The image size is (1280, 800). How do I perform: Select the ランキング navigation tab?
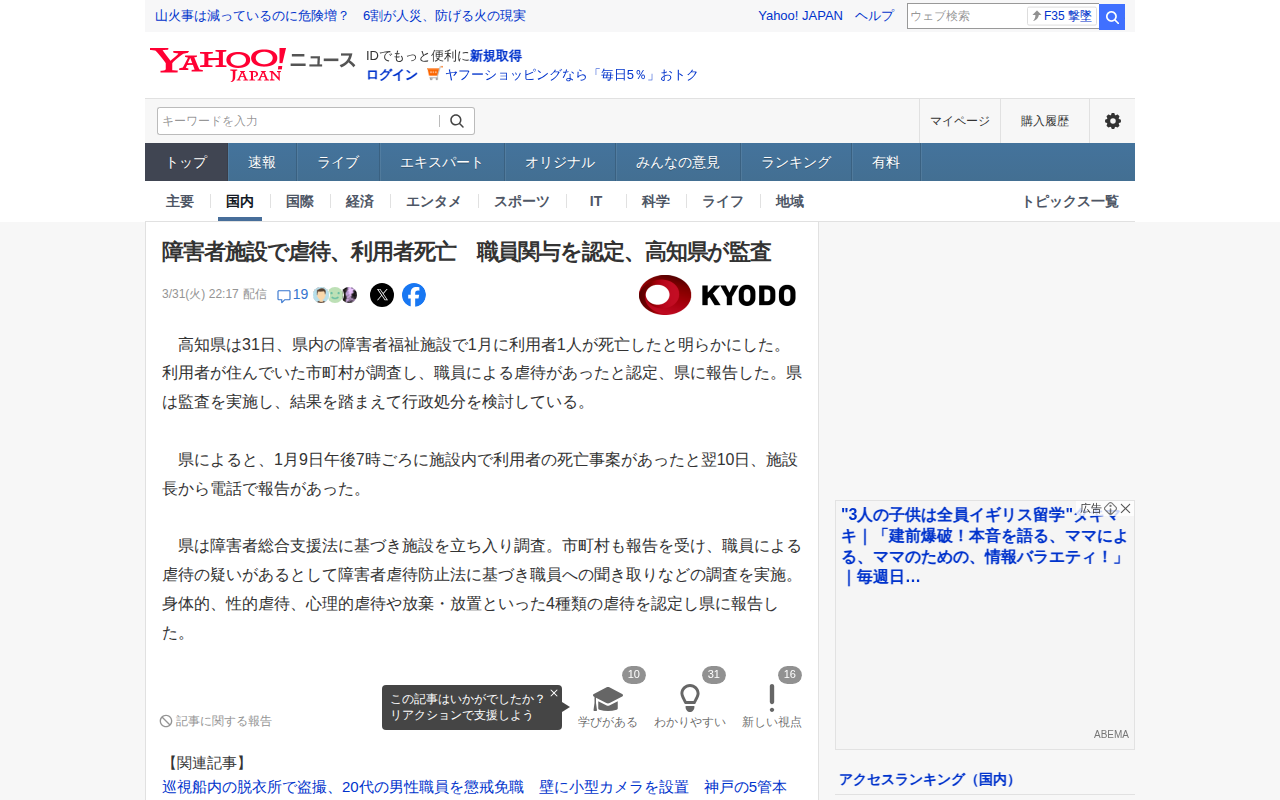[x=796, y=162]
